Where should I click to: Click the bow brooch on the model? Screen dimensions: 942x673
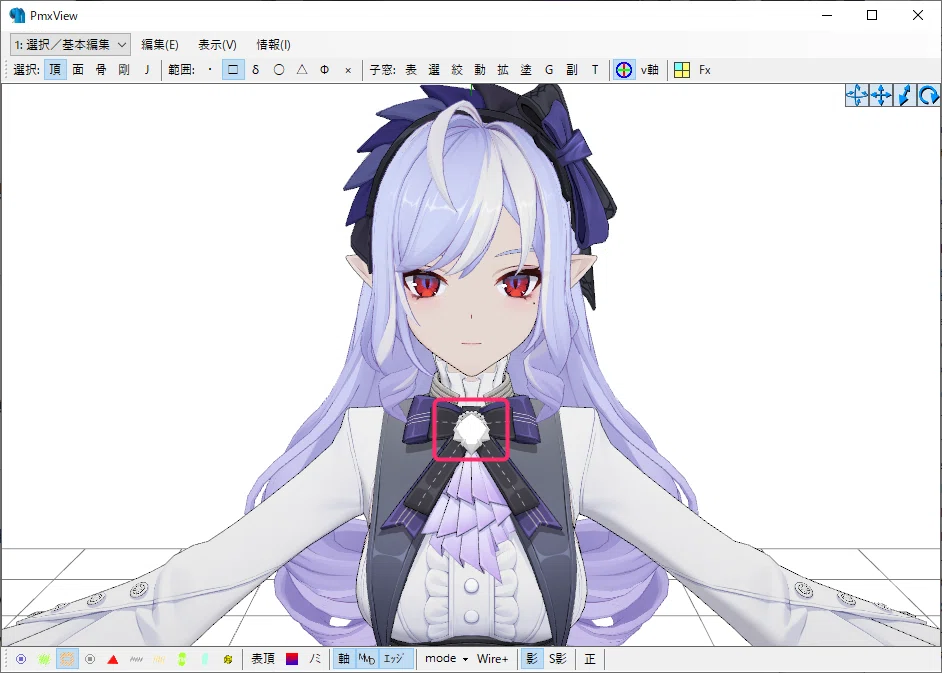tap(471, 430)
